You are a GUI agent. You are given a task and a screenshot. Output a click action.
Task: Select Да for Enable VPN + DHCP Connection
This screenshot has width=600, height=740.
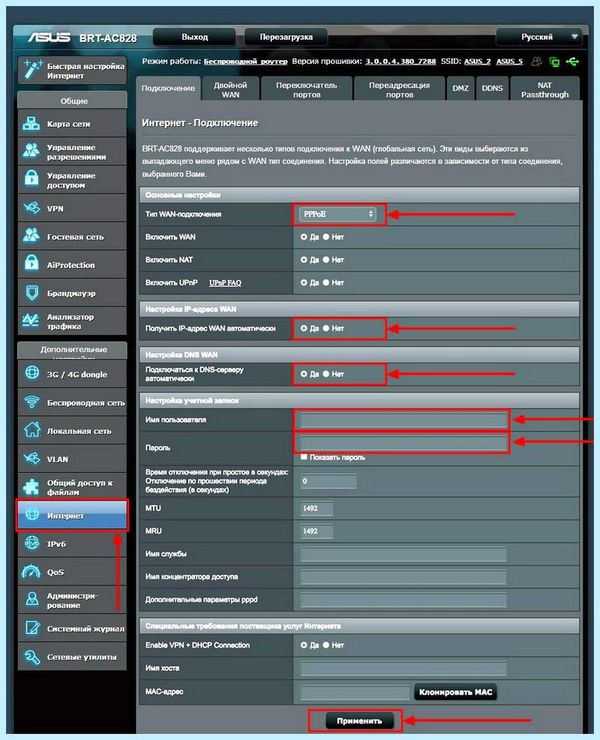304,645
